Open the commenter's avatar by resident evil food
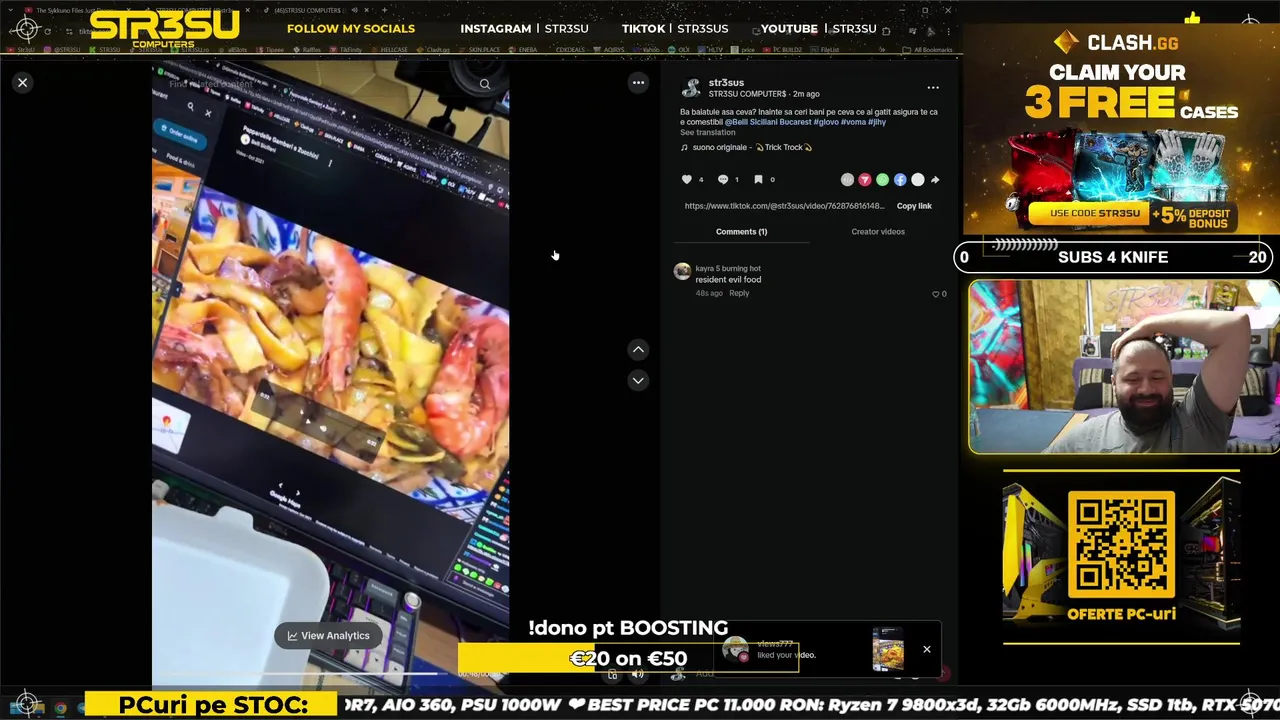This screenshot has height=720, width=1280. [x=682, y=271]
